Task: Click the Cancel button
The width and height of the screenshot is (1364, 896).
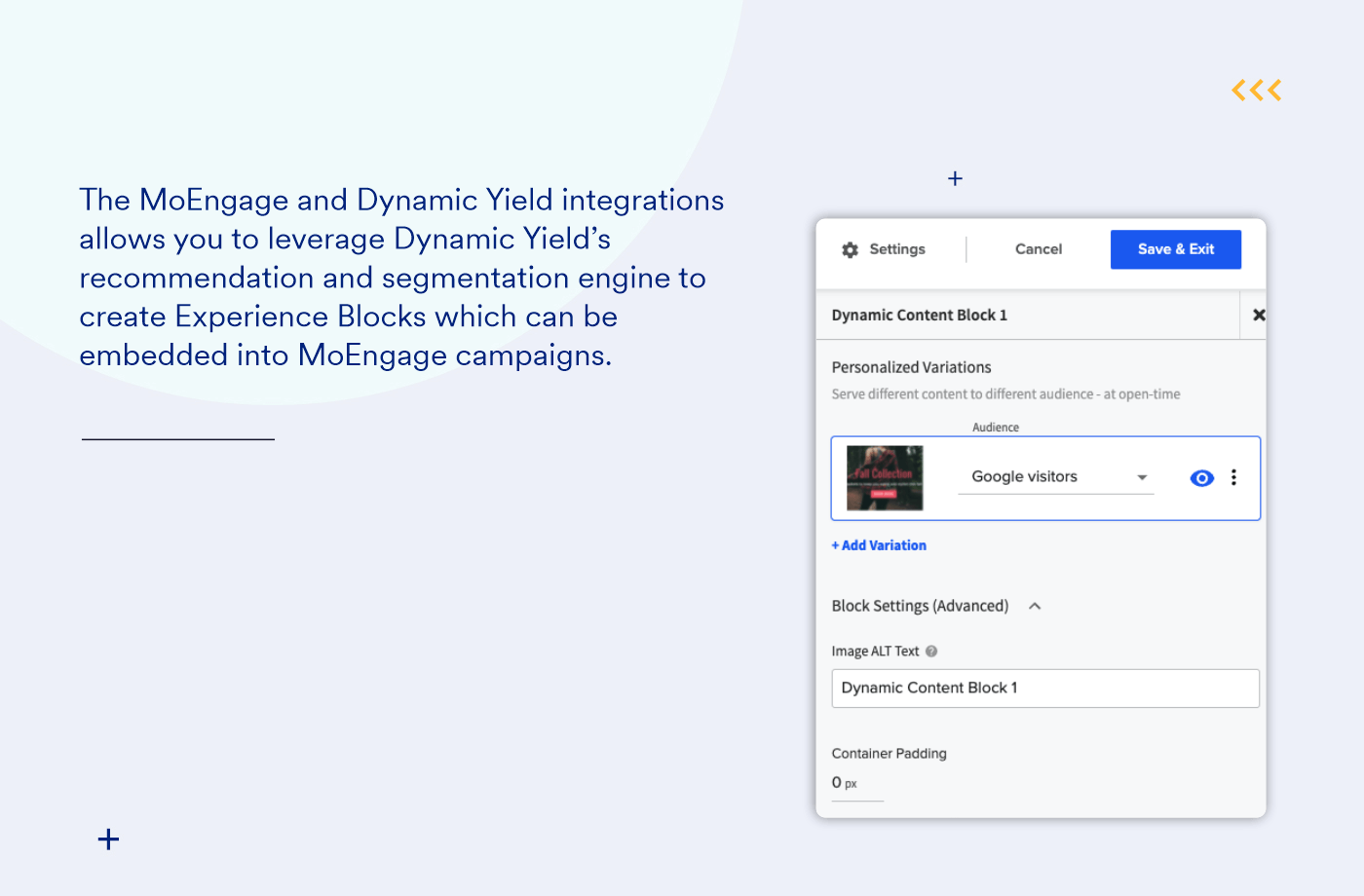Action: [x=1039, y=249]
